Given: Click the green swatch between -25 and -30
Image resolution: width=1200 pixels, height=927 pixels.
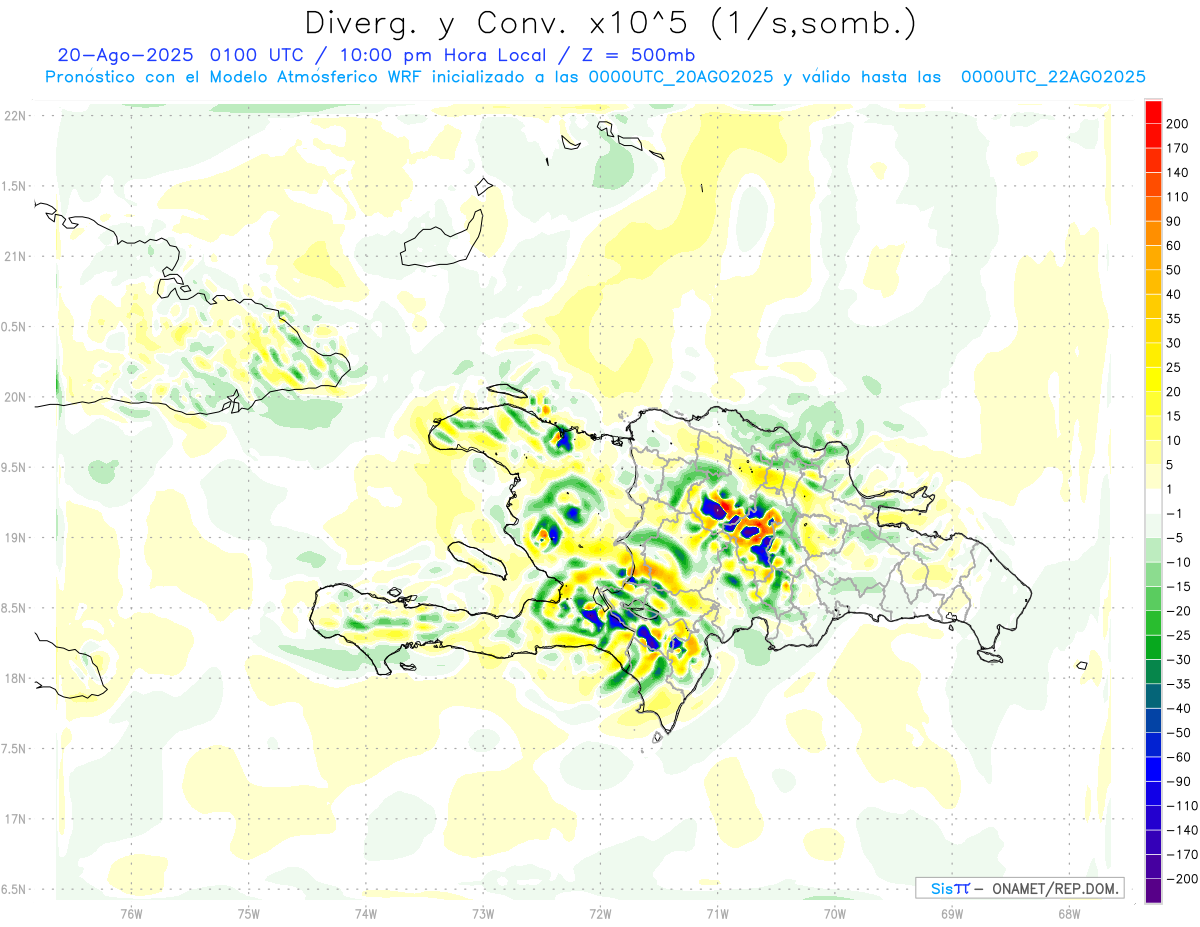Looking at the screenshot, I should coord(1154,647).
